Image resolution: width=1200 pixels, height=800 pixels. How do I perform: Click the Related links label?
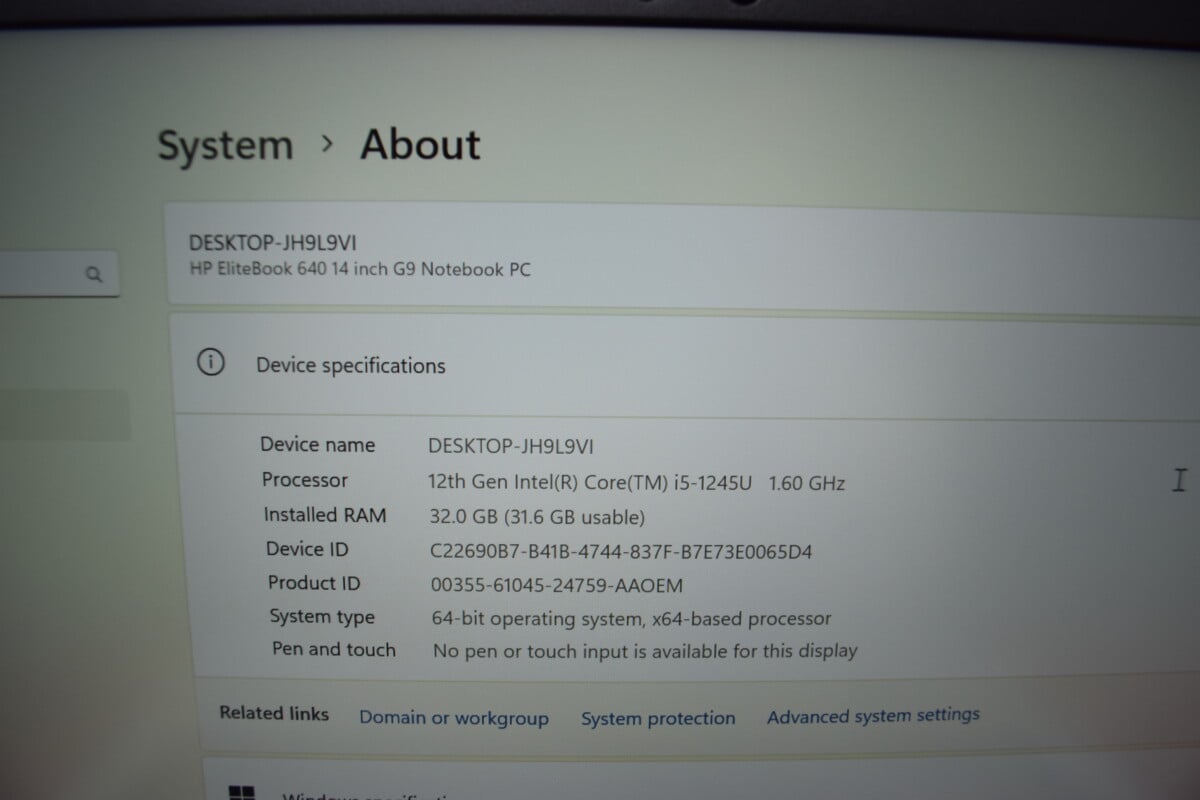(x=274, y=714)
